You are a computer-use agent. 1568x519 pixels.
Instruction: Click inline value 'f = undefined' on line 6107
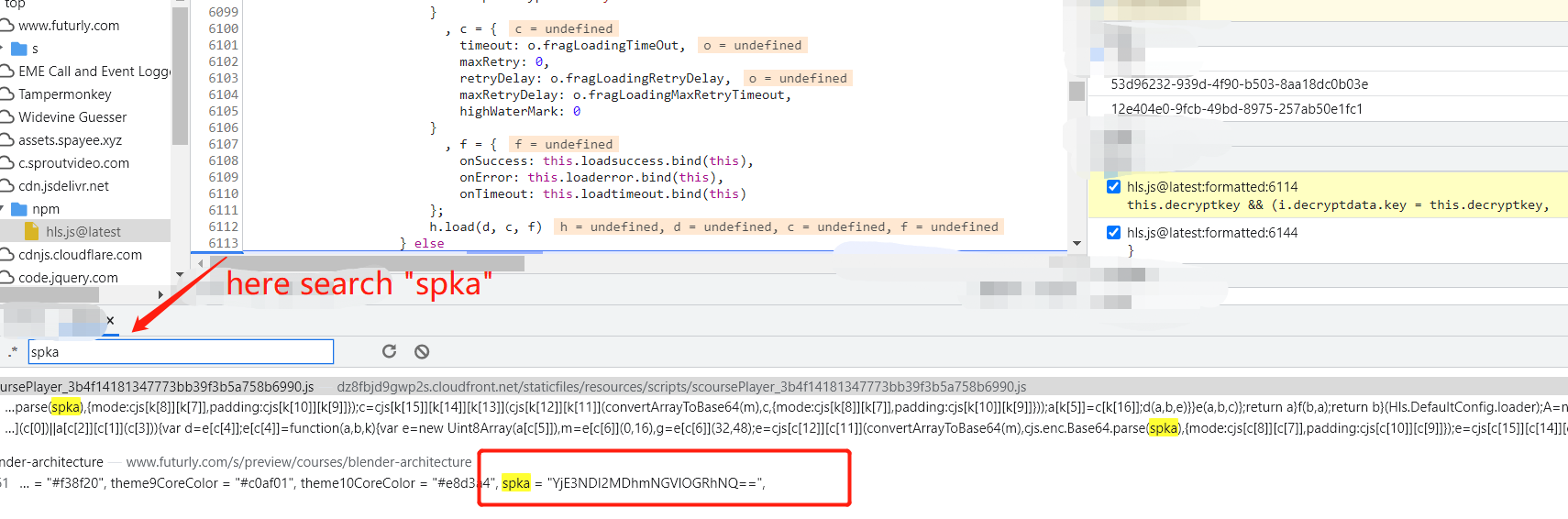[x=563, y=144]
